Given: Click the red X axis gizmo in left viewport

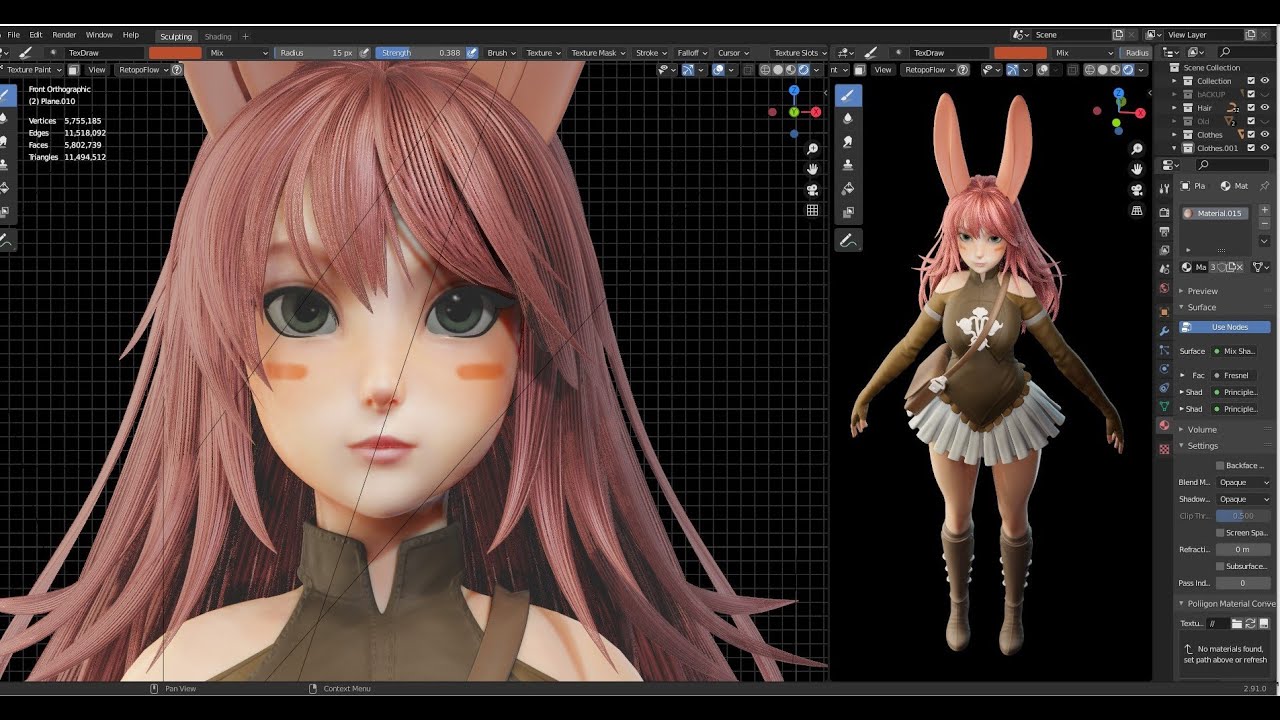Looking at the screenshot, I should point(816,112).
